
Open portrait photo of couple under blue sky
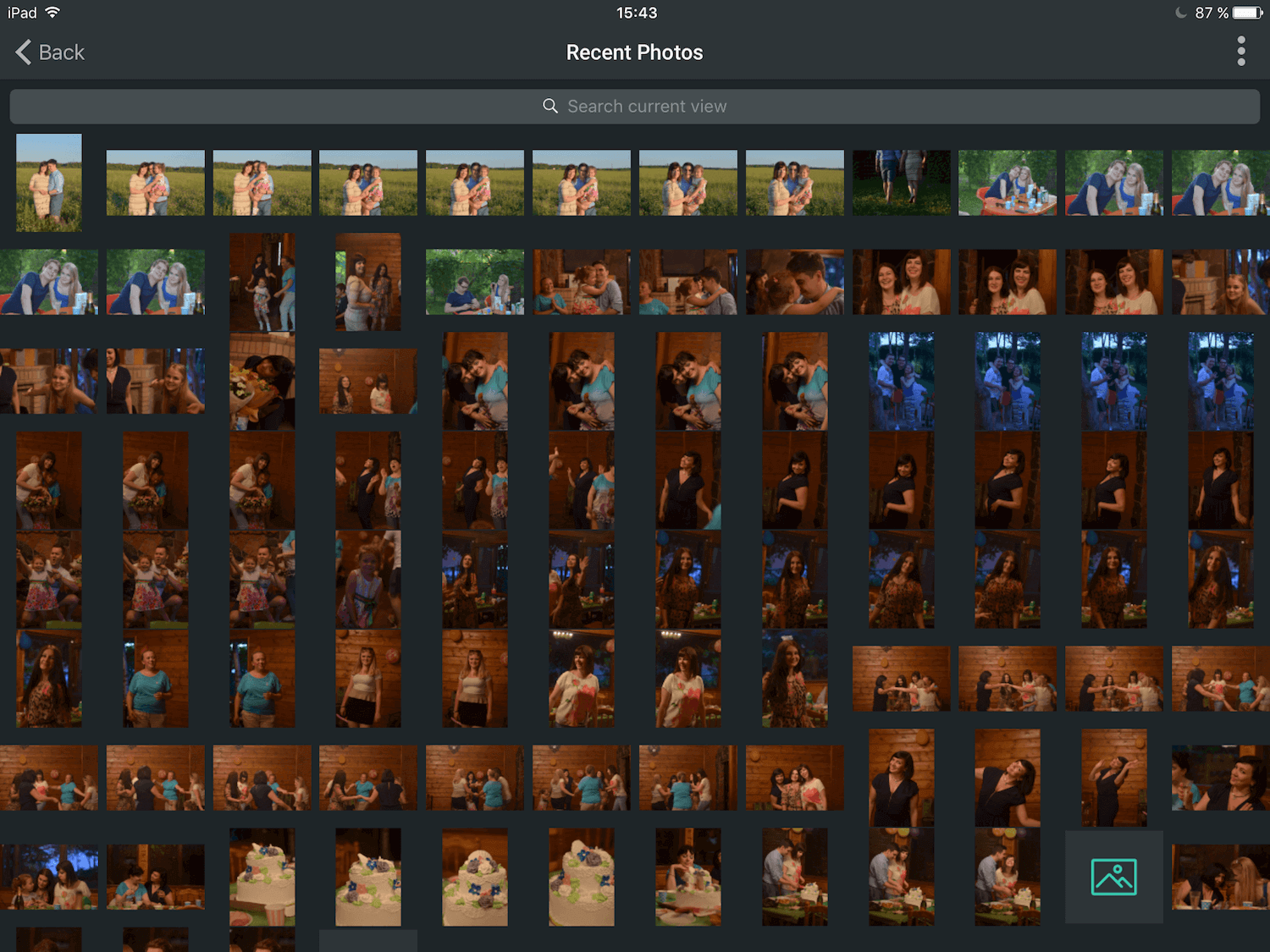[49, 183]
